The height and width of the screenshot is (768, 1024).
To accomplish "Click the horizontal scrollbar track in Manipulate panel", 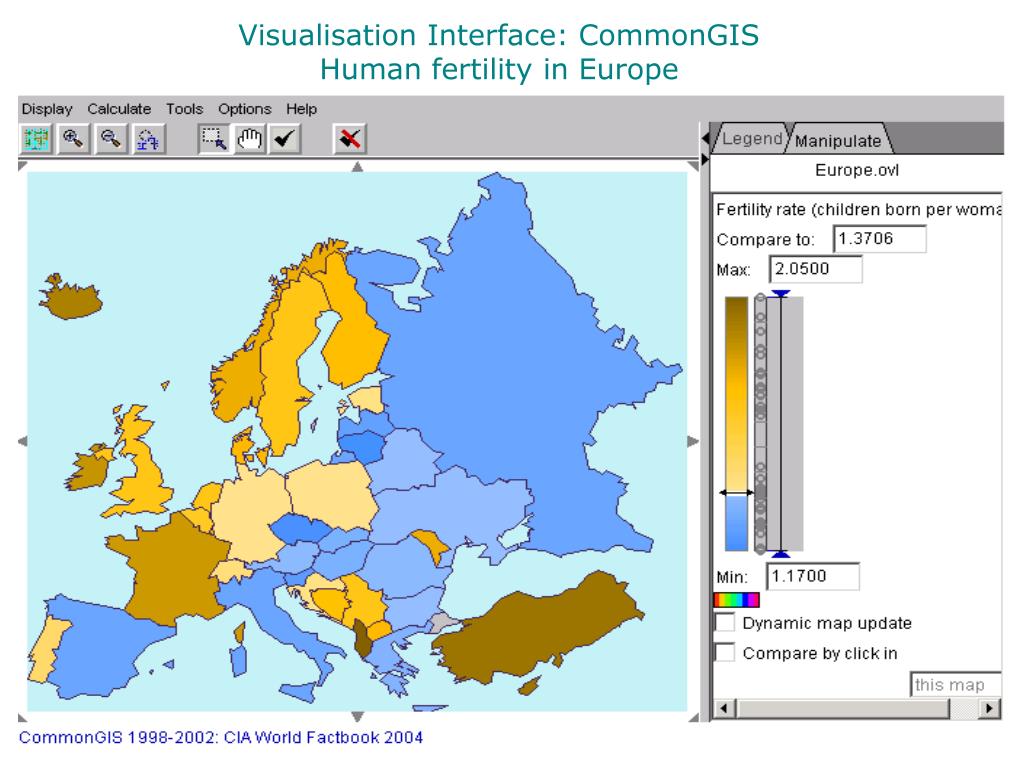I will coord(857,708).
